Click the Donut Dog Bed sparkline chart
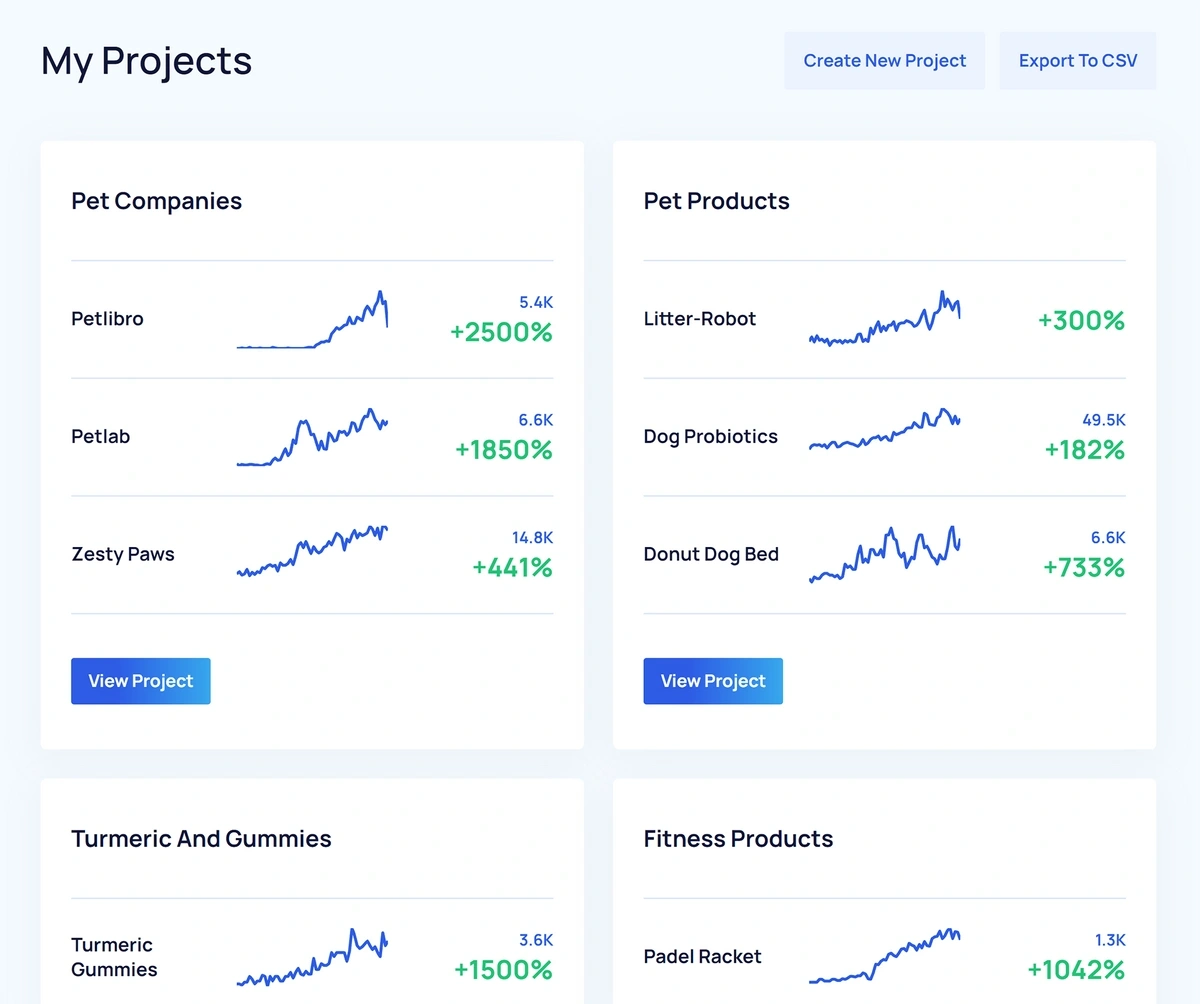 pyautogui.click(x=885, y=554)
